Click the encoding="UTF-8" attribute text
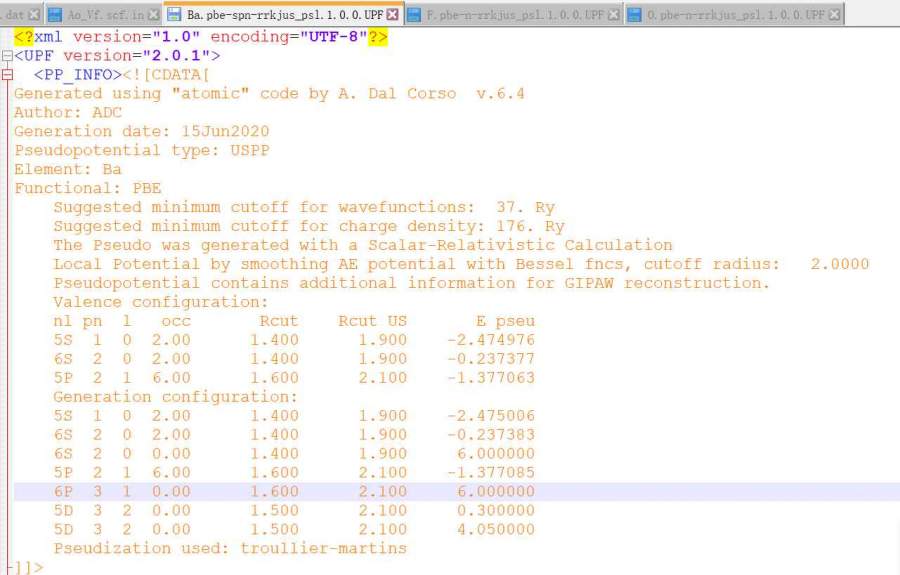The width and height of the screenshot is (900, 575). [x=289, y=37]
